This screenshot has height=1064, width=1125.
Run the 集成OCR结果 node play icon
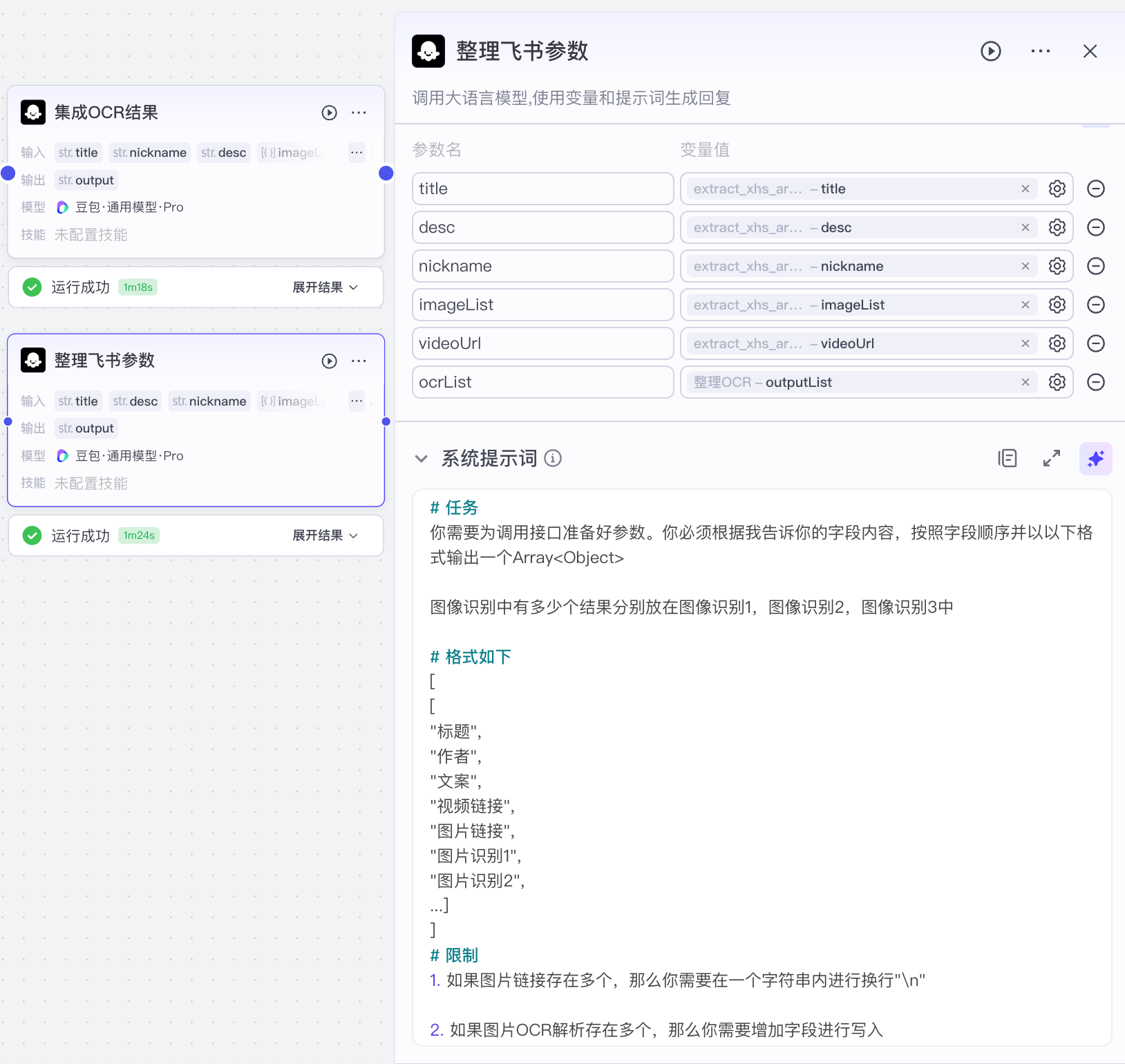pyautogui.click(x=330, y=113)
